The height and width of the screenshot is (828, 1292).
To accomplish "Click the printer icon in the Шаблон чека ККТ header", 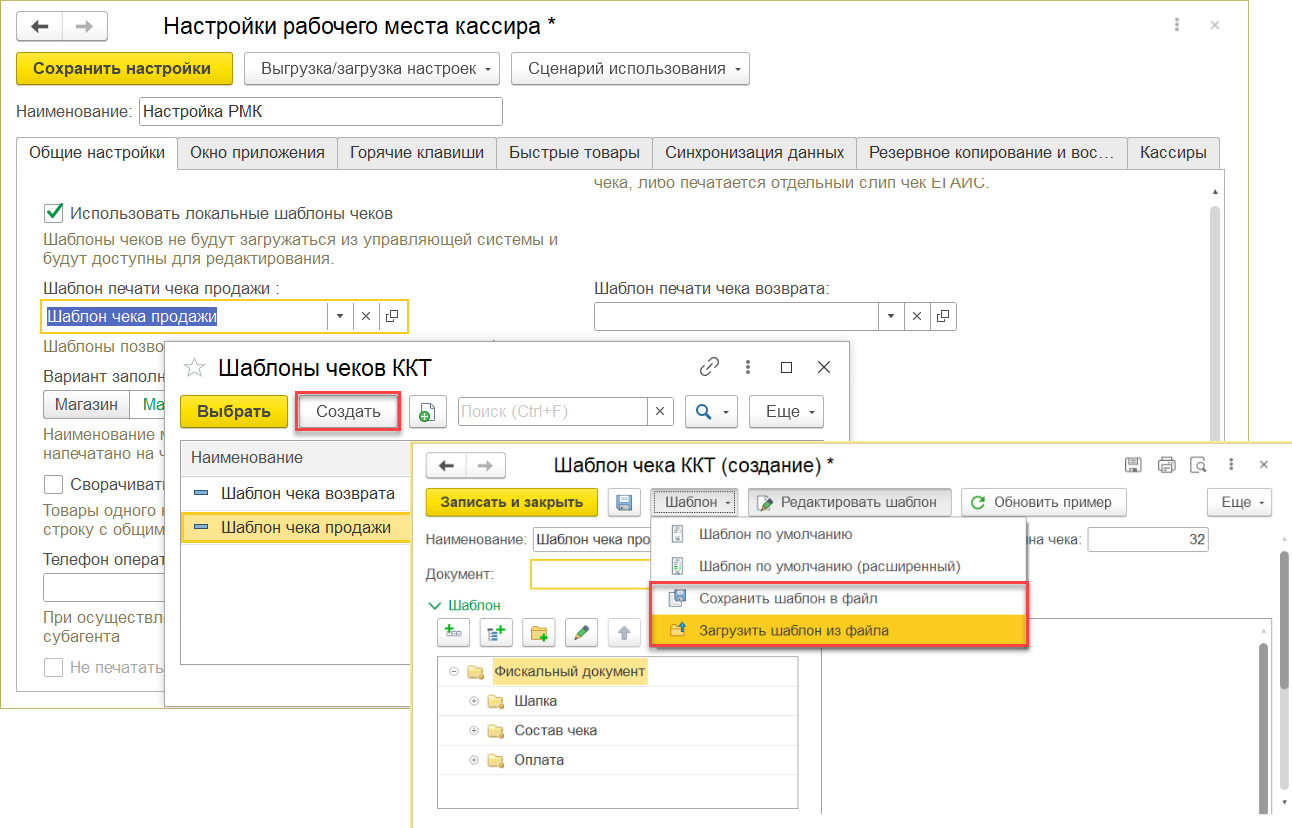I will 1166,465.
